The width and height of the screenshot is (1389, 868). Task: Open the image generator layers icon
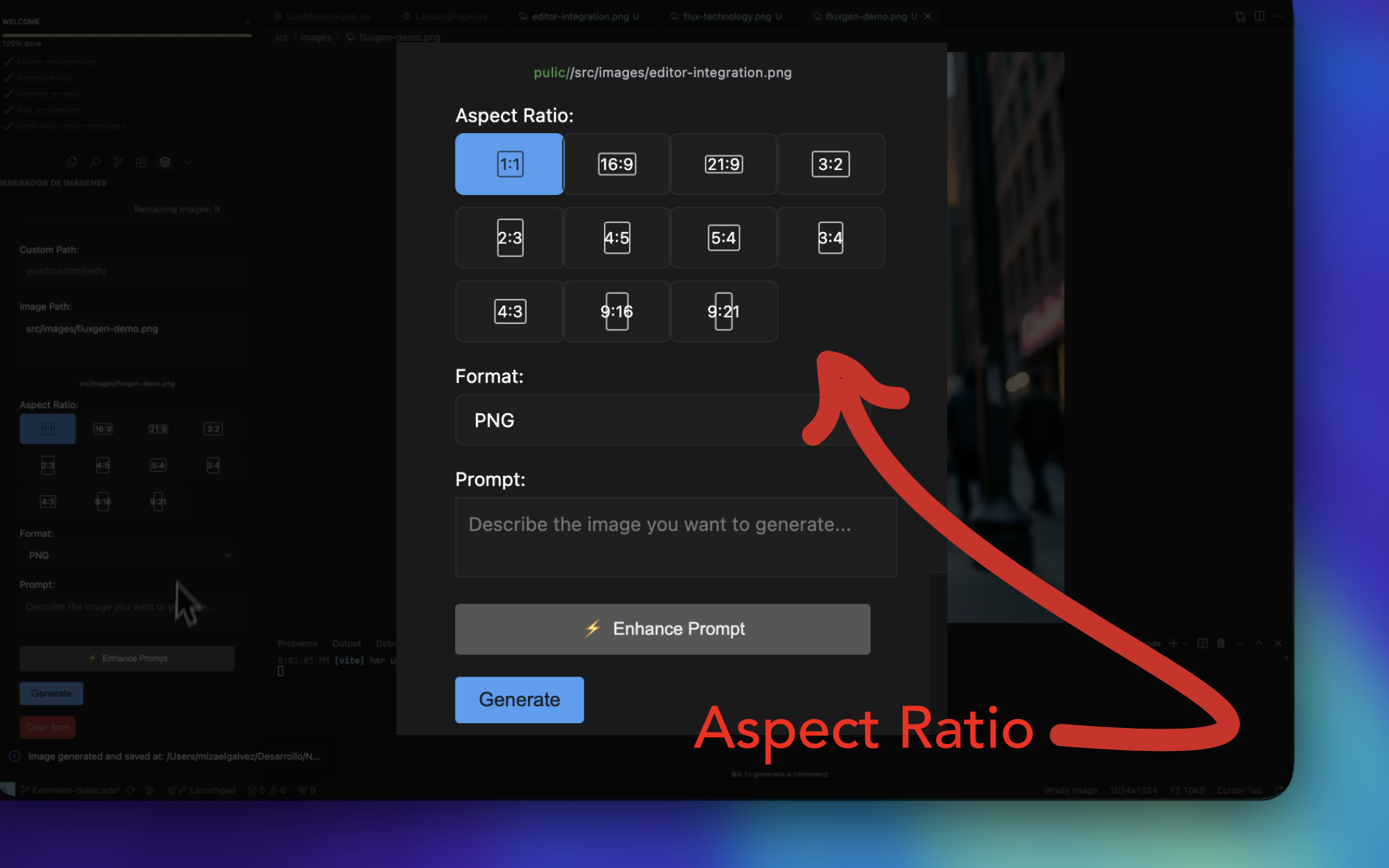pyautogui.click(x=164, y=162)
